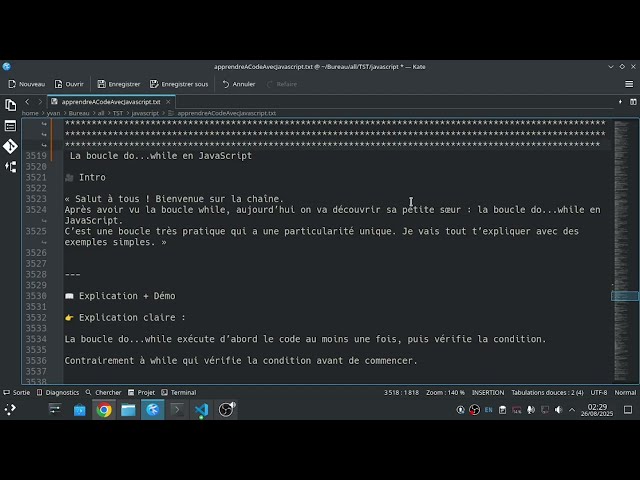Click text 'Explication claire :'

pyautogui.click(x=132, y=317)
